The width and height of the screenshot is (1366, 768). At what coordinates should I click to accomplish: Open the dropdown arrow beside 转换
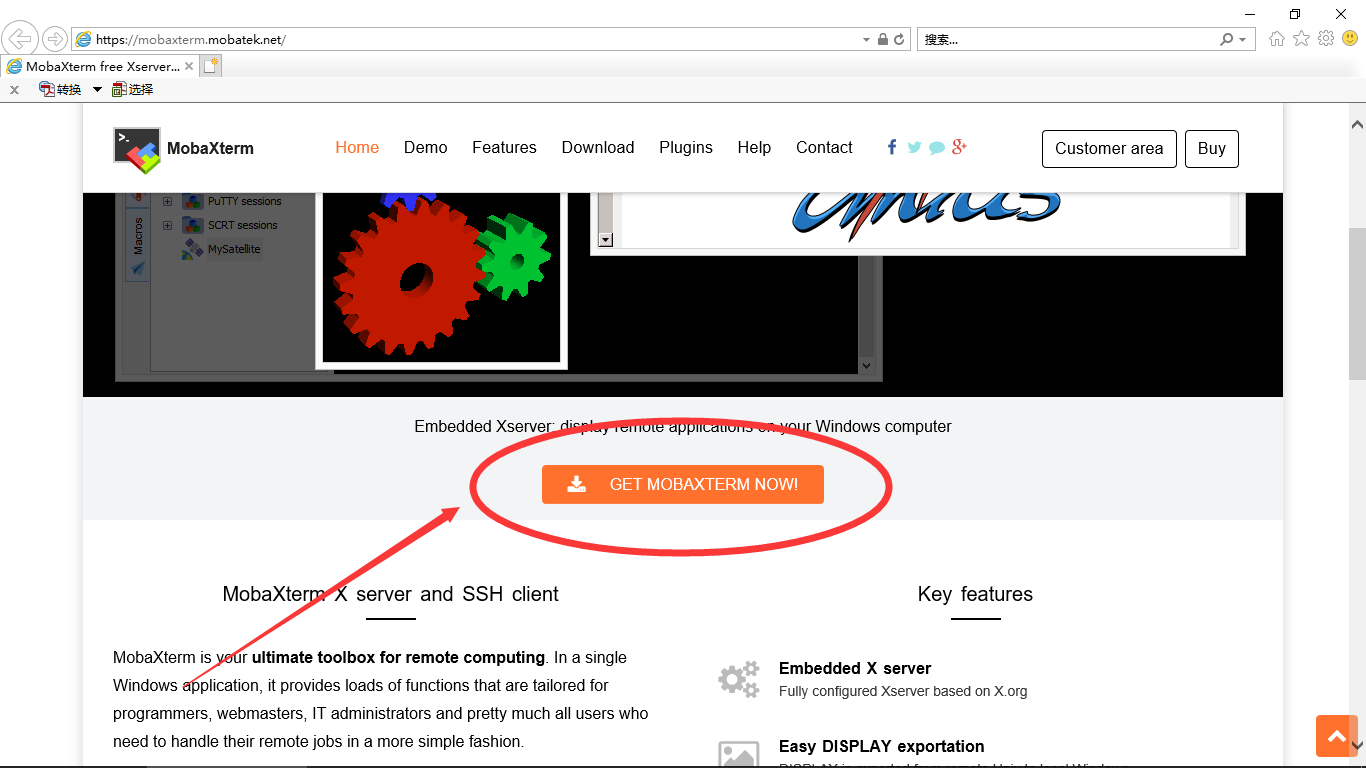(97, 89)
